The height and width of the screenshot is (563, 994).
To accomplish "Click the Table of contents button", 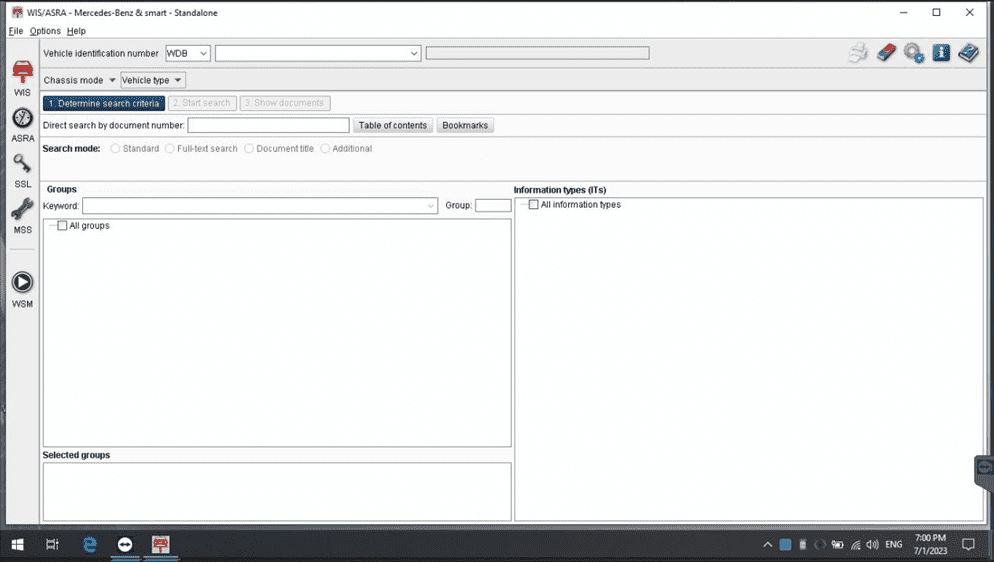I will [x=393, y=126].
